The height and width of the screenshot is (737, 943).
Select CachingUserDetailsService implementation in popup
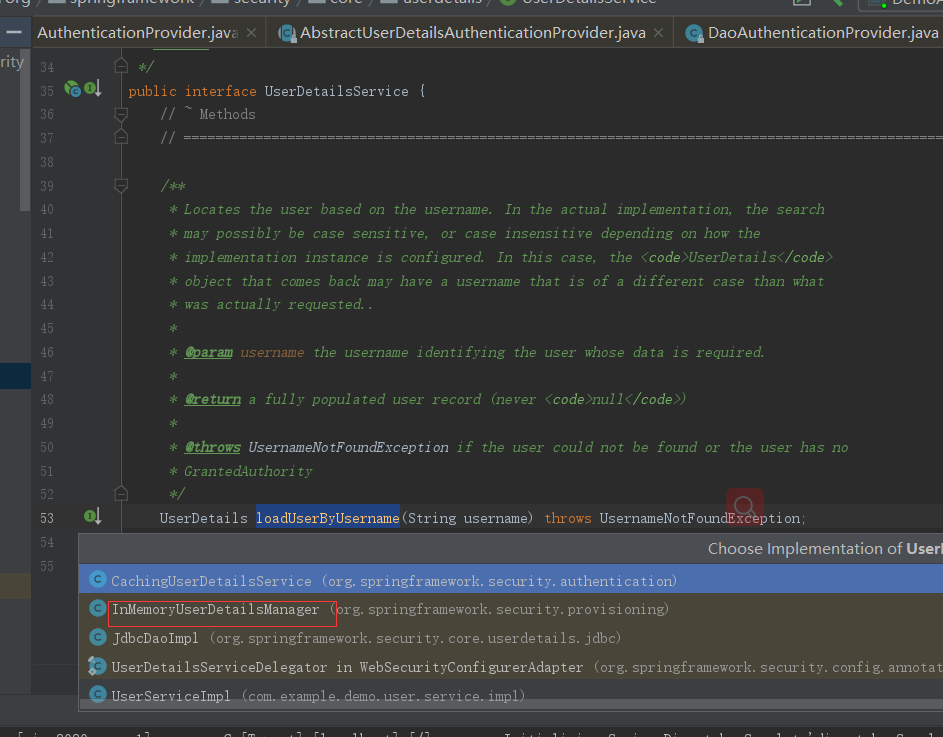pyautogui.click(x=511, y=581)
